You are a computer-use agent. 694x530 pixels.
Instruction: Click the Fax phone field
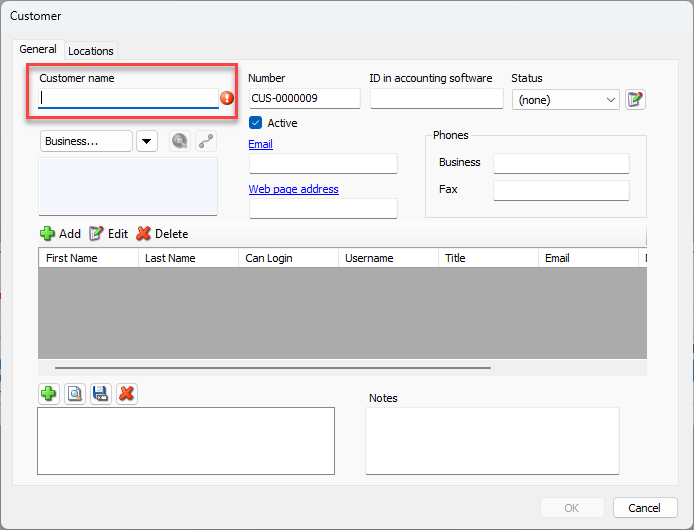[x=561, y=190]
